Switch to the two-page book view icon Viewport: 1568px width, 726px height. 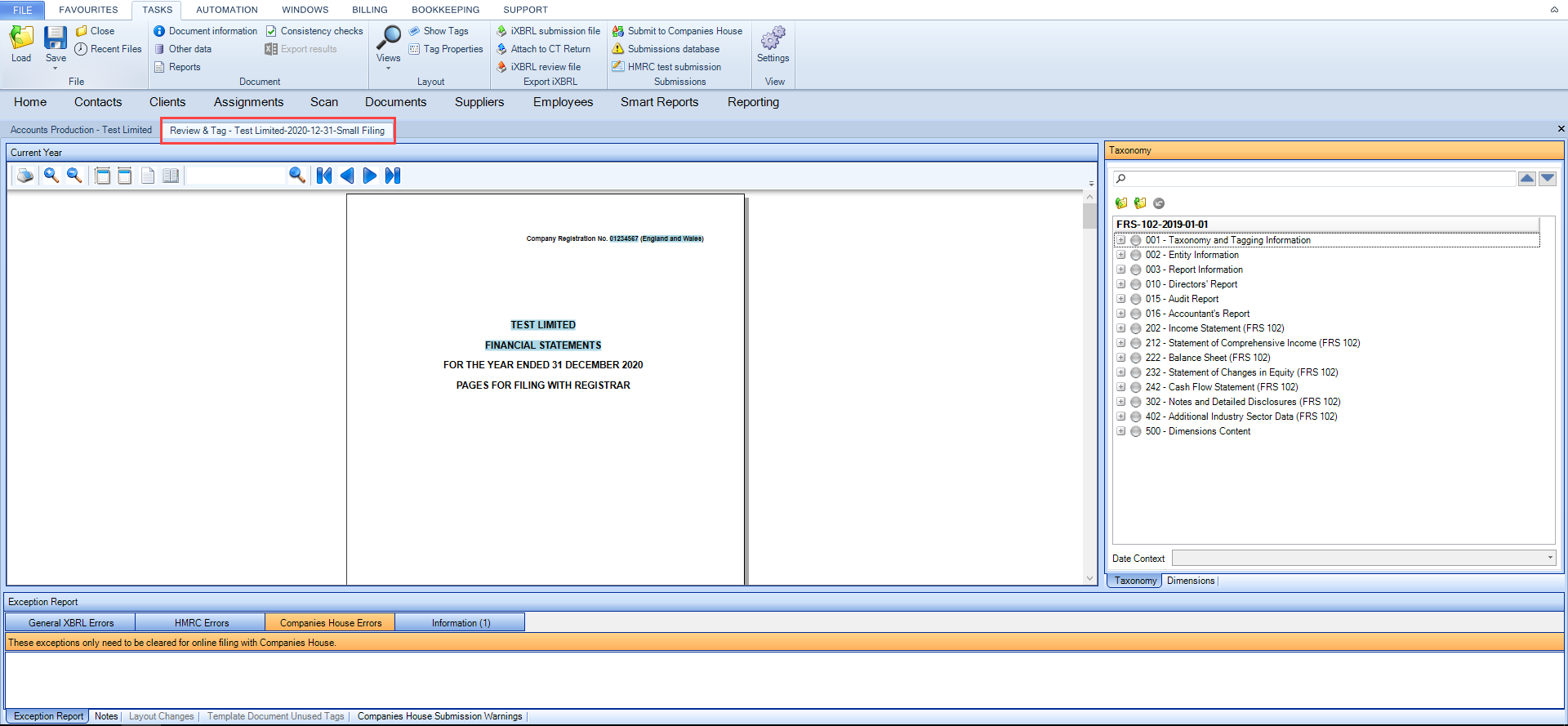pyautogui.click(x=171, y=176)
